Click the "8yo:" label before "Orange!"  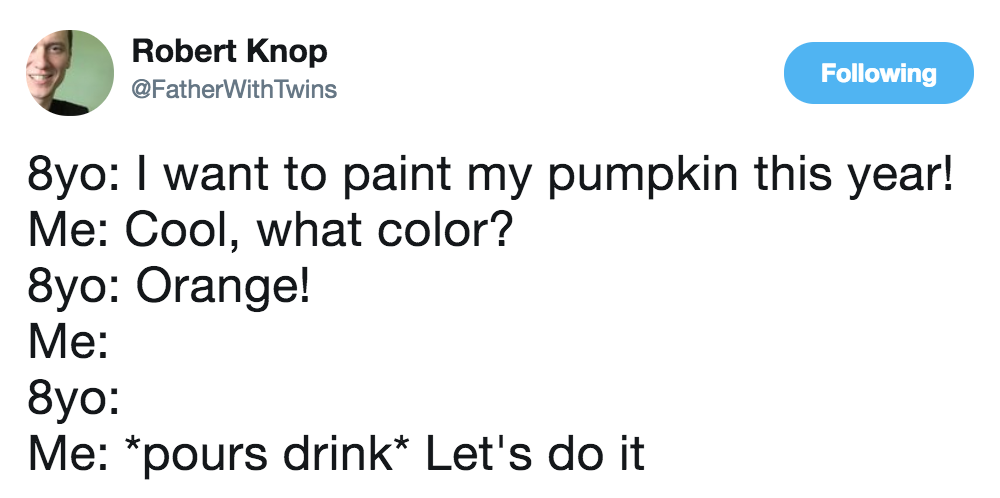pos(74,289)
